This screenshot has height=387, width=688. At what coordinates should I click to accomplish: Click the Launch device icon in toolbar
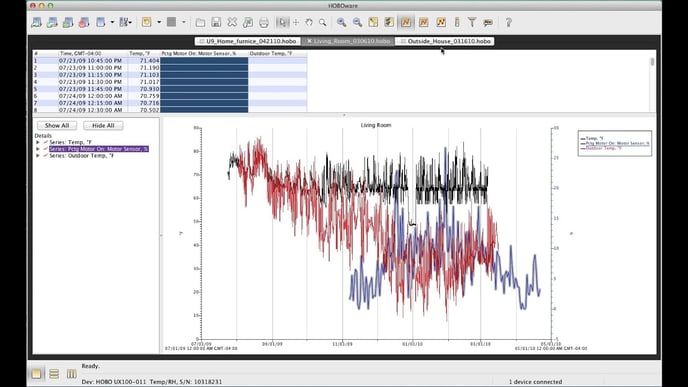(x=36, y=22)
